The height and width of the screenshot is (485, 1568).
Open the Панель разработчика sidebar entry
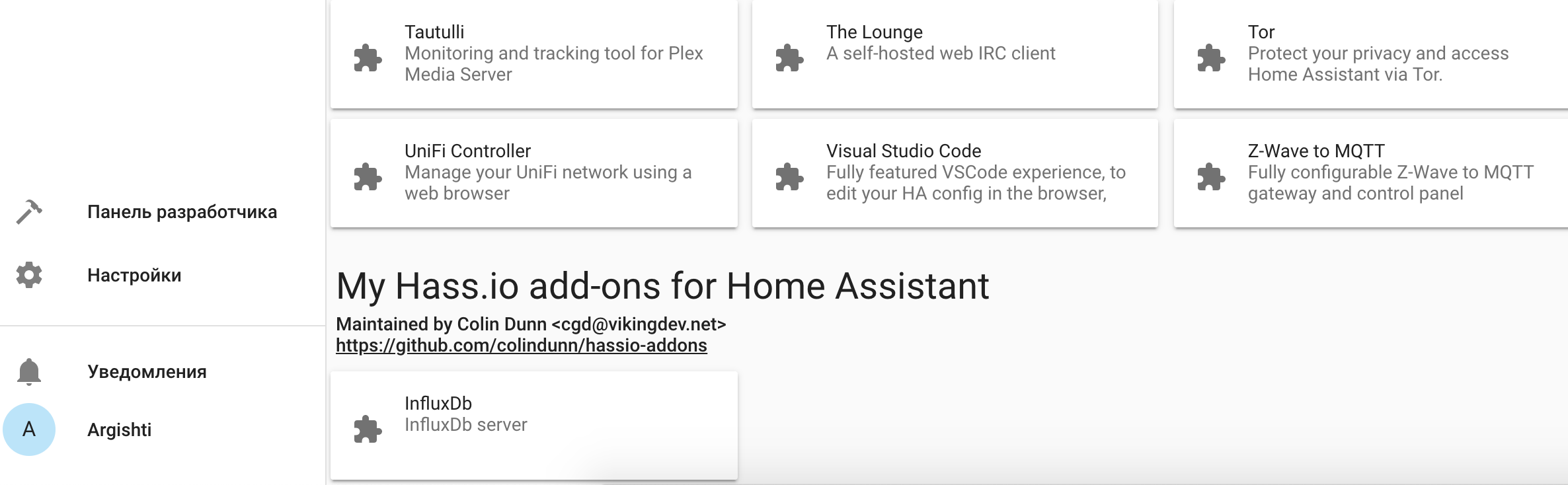click(x=182, y=211)
